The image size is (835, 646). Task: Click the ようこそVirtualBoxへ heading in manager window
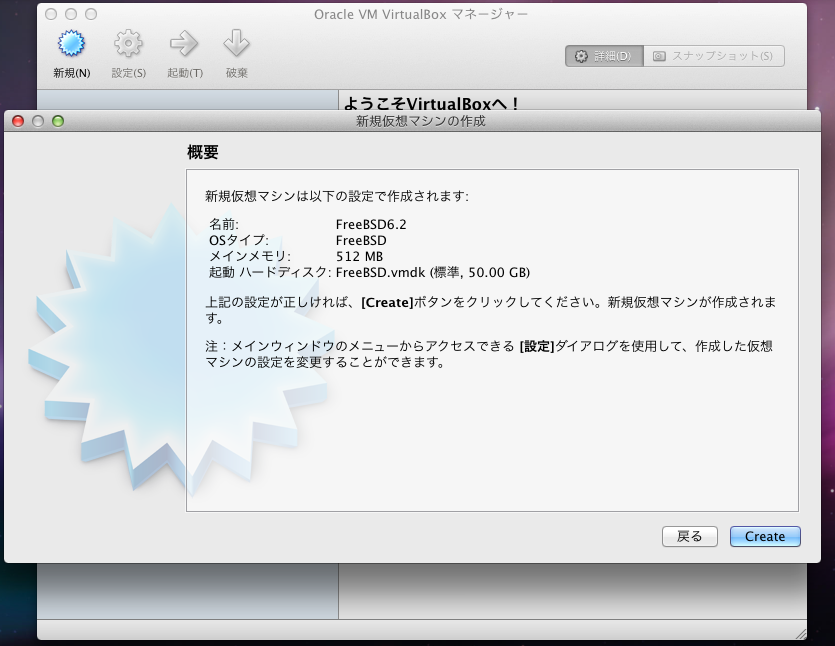pos(431,103)
